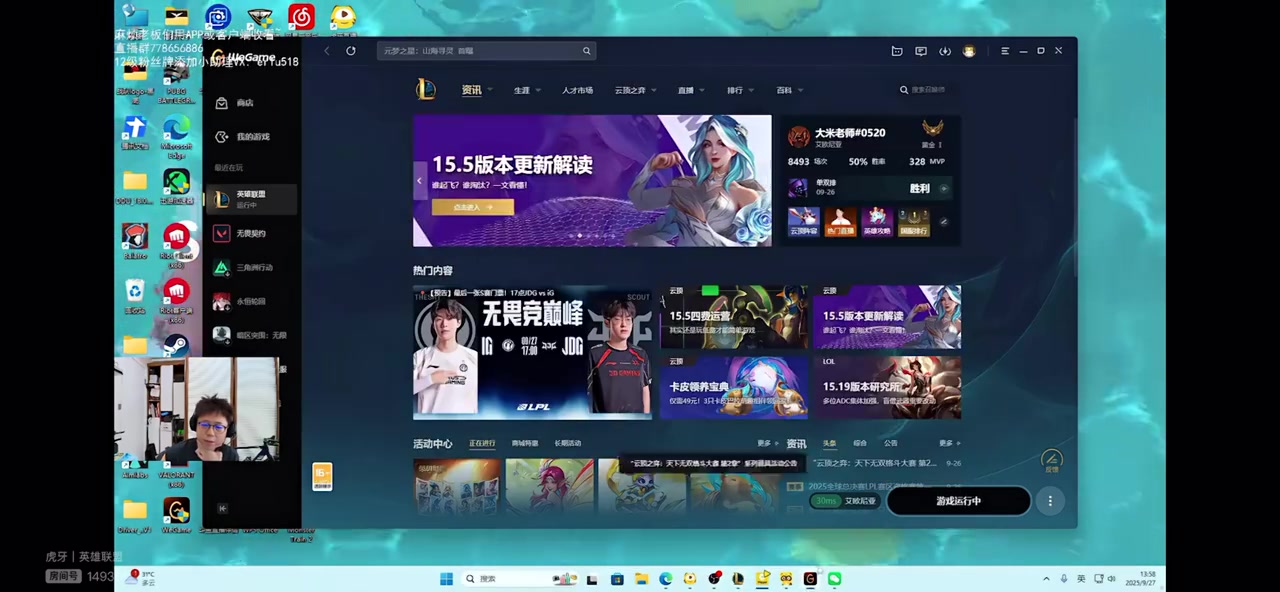1280x592 pixels.
Task: Select 无畏契约 in the recent games list
Action: coord(250,234)
